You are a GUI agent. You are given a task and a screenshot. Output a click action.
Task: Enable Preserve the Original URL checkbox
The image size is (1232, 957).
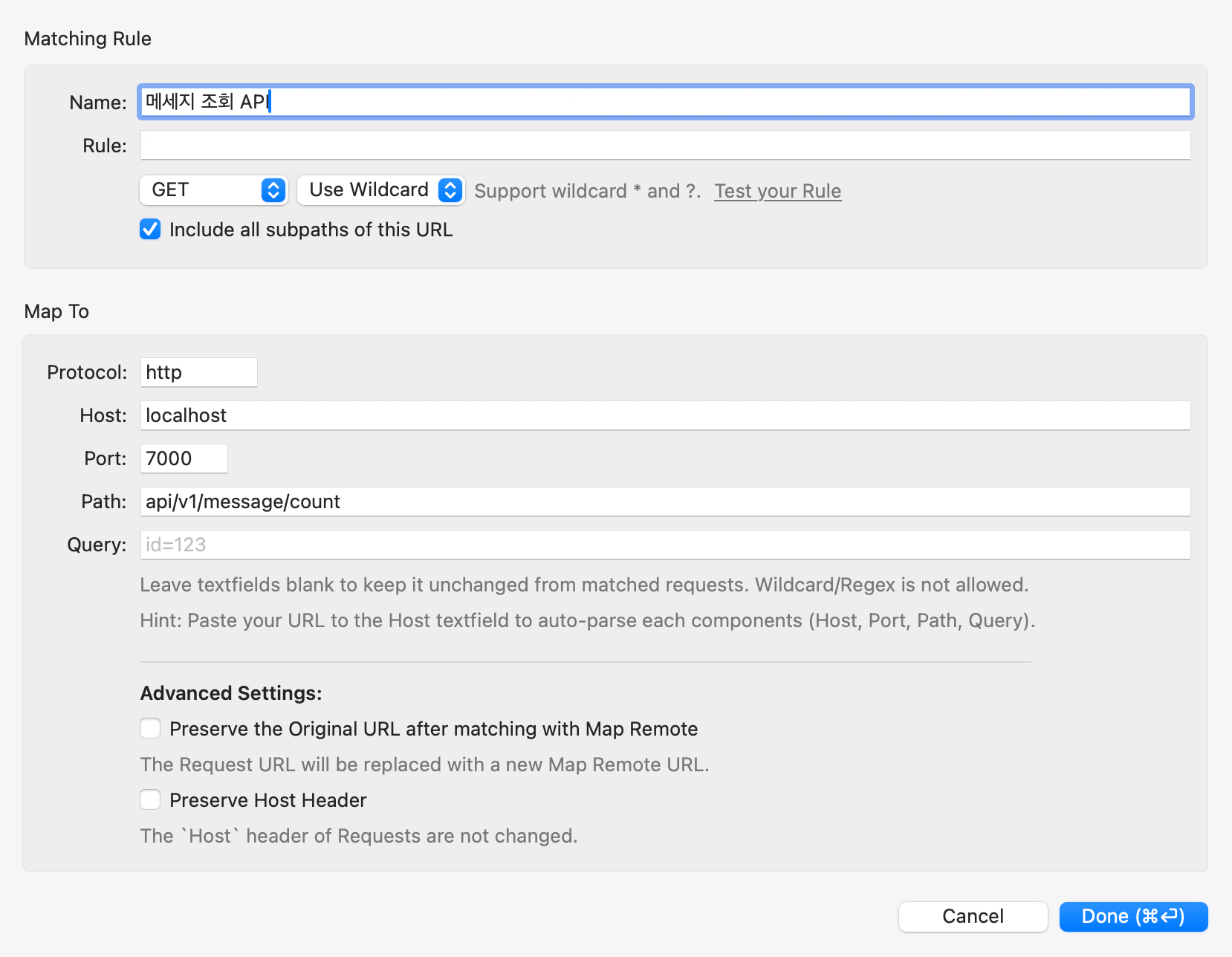click(x=150, y=729)
